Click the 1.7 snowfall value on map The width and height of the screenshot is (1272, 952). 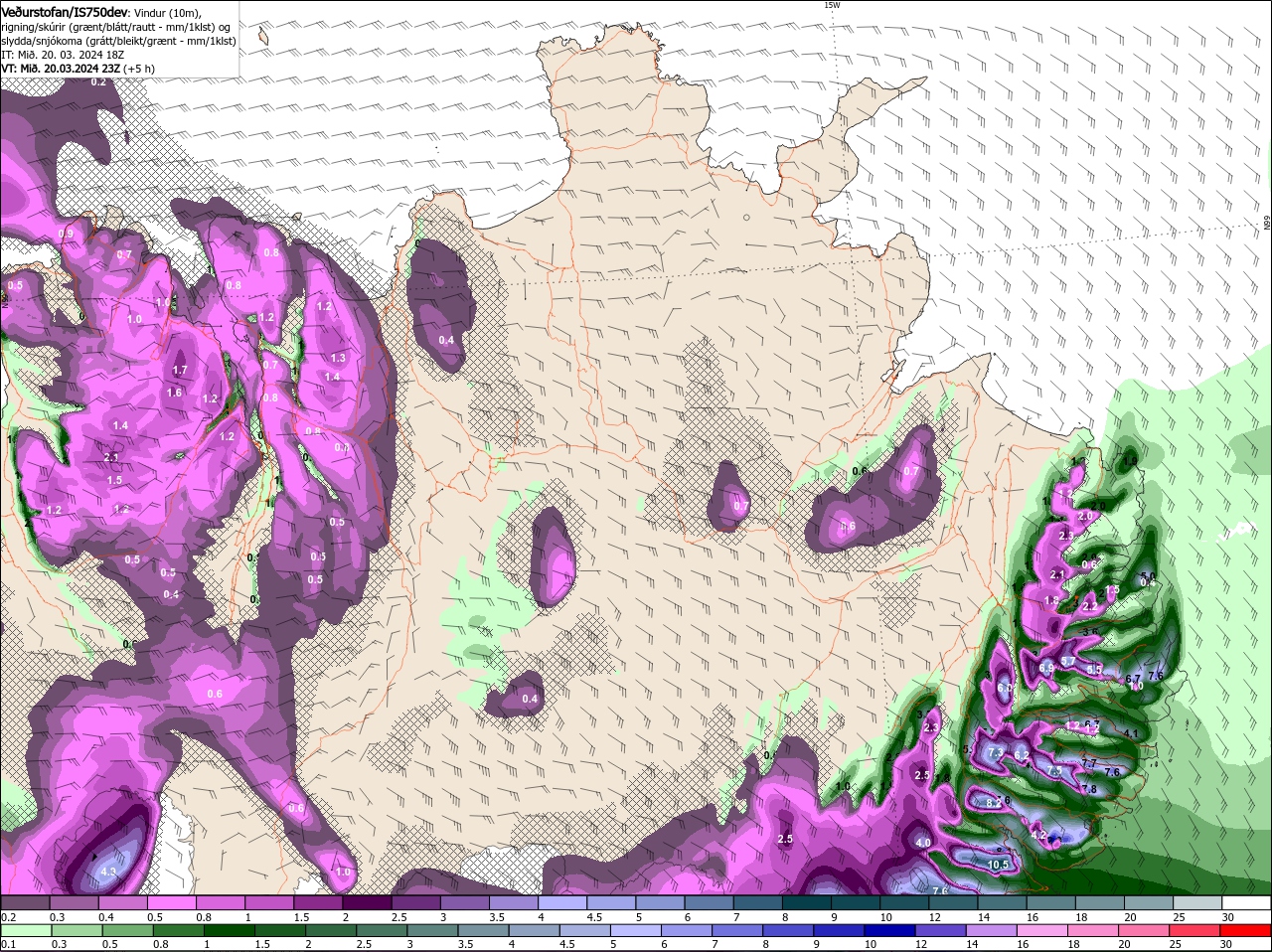pyautogui.click(x=180, y=370)
